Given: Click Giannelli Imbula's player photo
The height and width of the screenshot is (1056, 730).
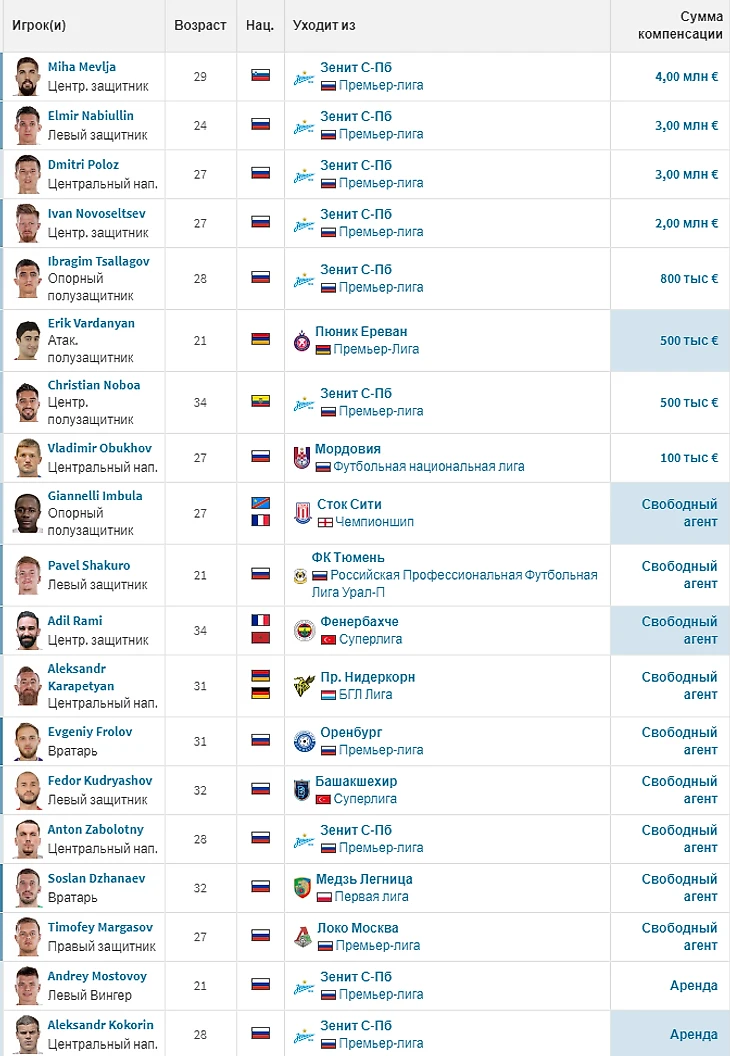Looking at the screenshot, I should pyautogui.click(x=26, y=513).
